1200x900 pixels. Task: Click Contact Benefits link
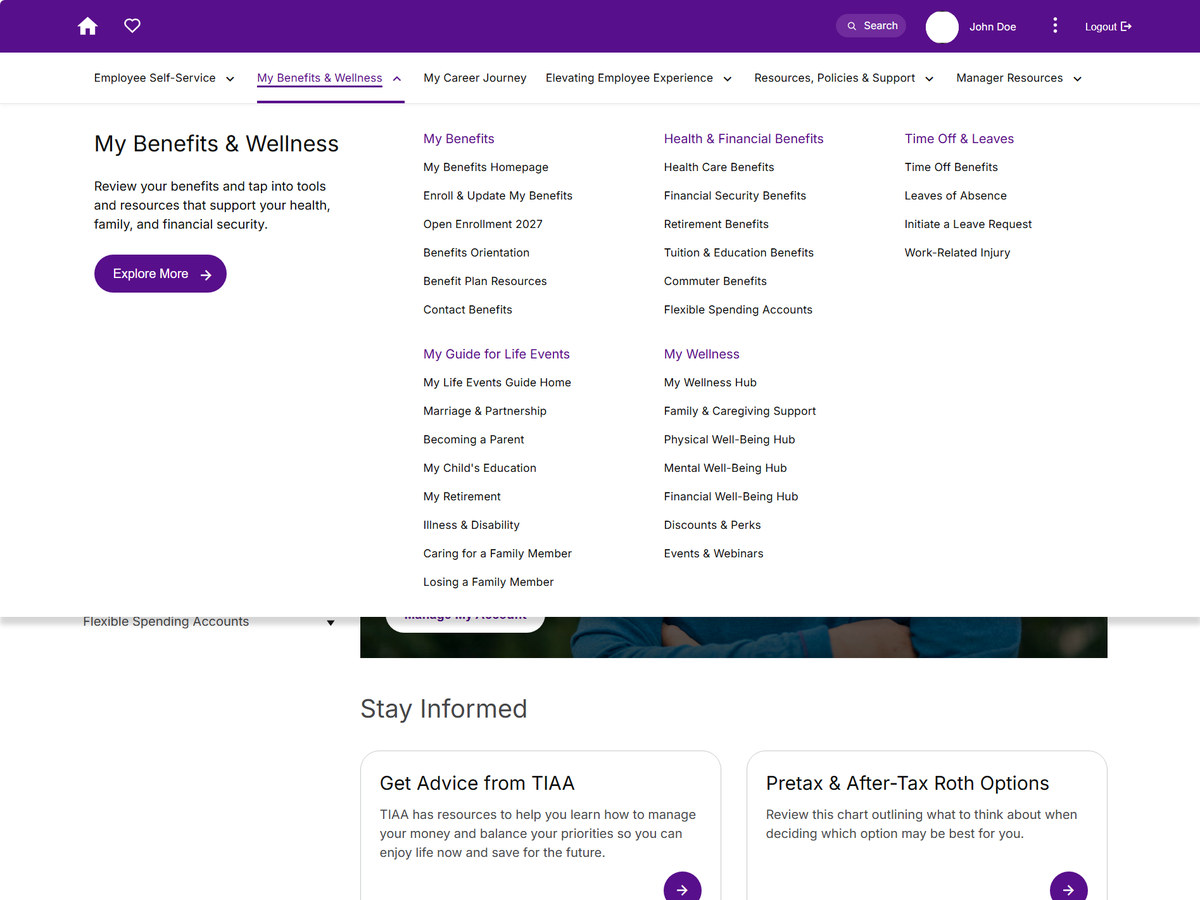point(468,310)
